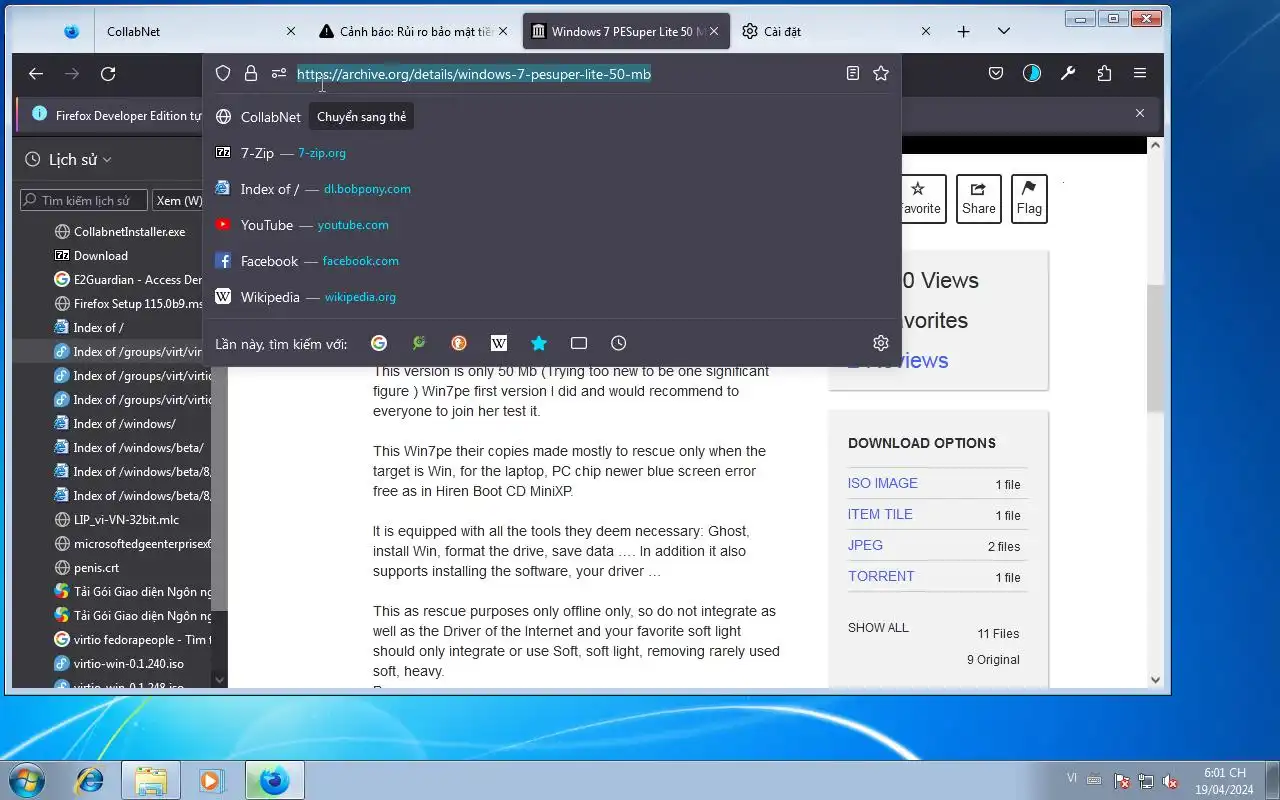
Task: Open the Pocket save icon
Action: [996, 73]
